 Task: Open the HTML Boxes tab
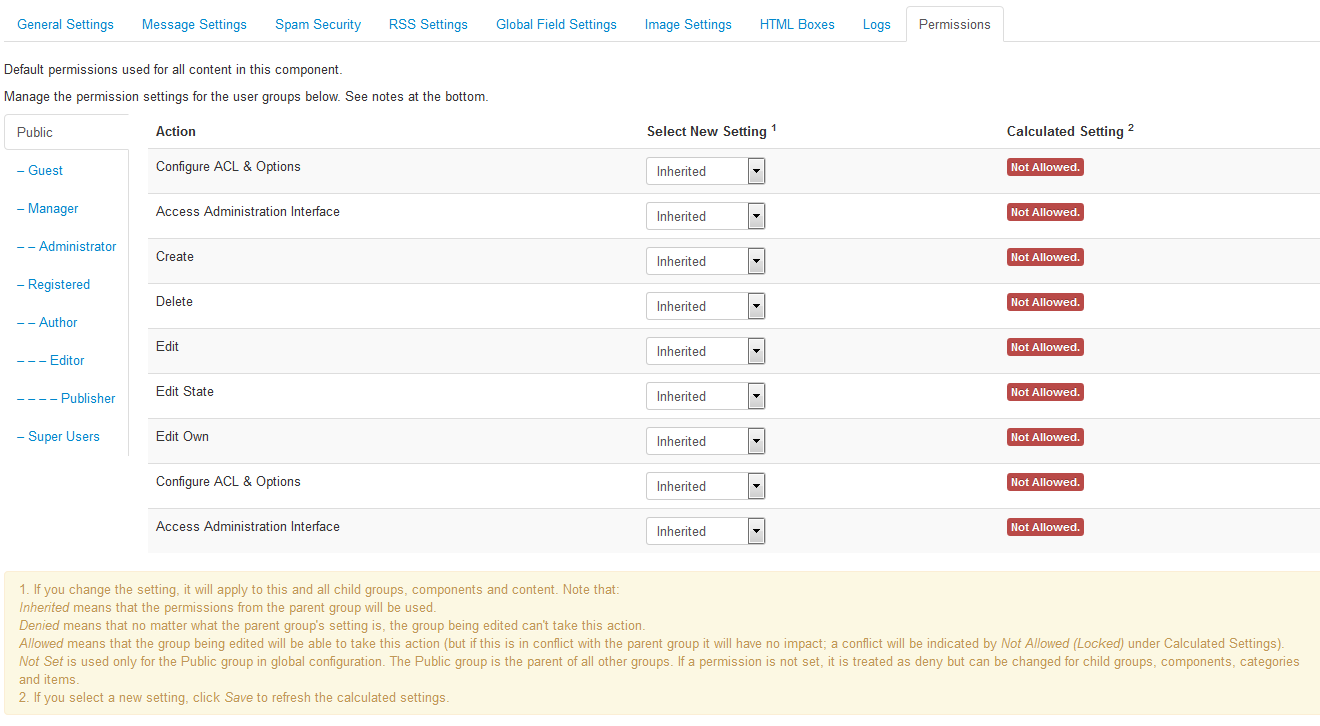[797, 24]
